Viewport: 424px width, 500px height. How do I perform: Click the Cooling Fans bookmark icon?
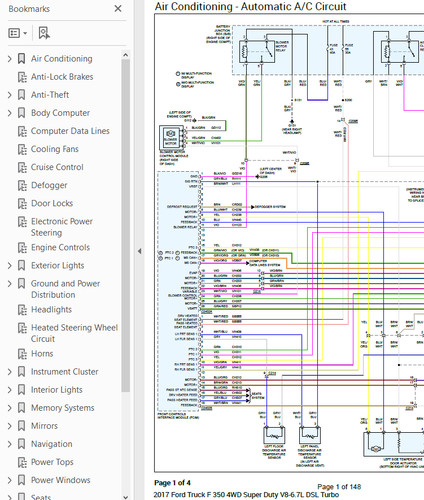(22, 149)
